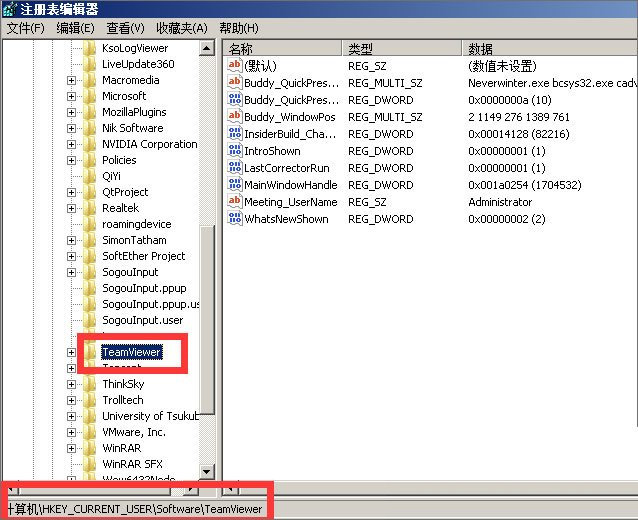Click the Macromedia folder icon
638x520 pixels.
(x=90, y=80)
